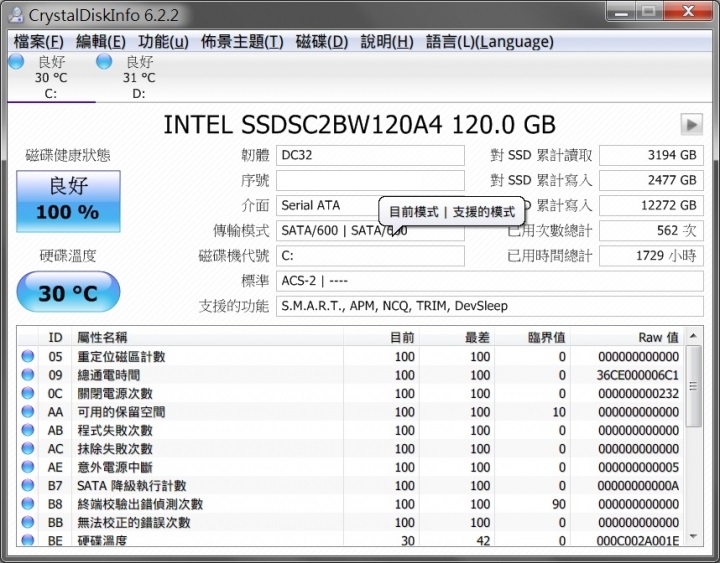Minimize the CrystalDiskInfo window
Screen dimensions: 720x563
(621, 11)
